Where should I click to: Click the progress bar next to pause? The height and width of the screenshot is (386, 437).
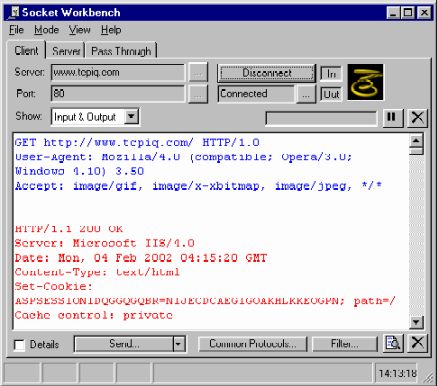(321, 118)
